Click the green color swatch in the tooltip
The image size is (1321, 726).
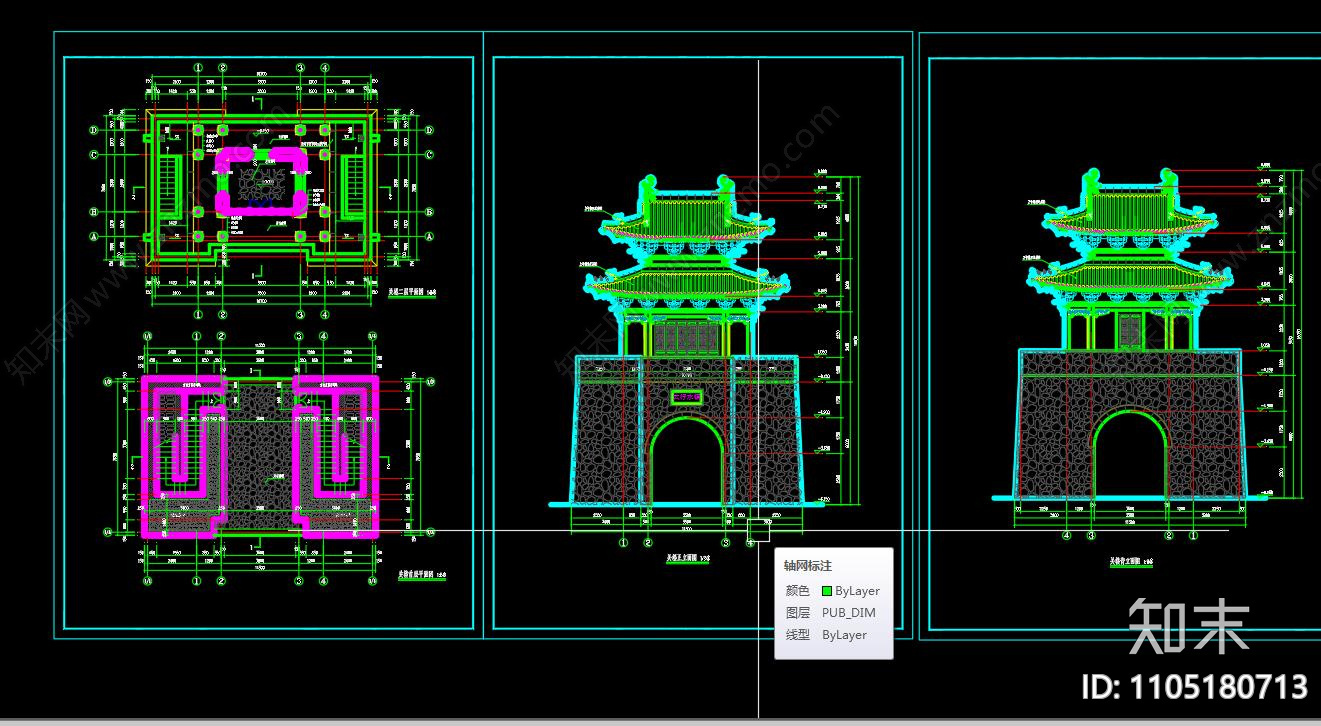pyautogui.click(x=827, y=591)
